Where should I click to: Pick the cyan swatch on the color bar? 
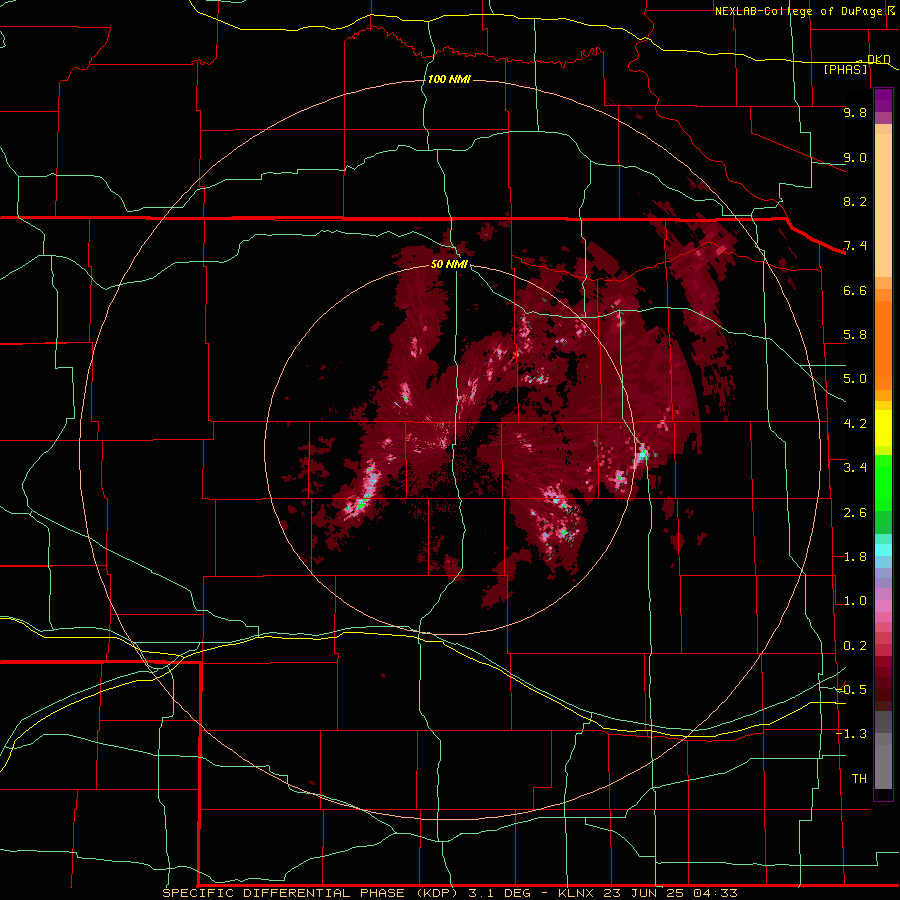click(x=883, y=550)
